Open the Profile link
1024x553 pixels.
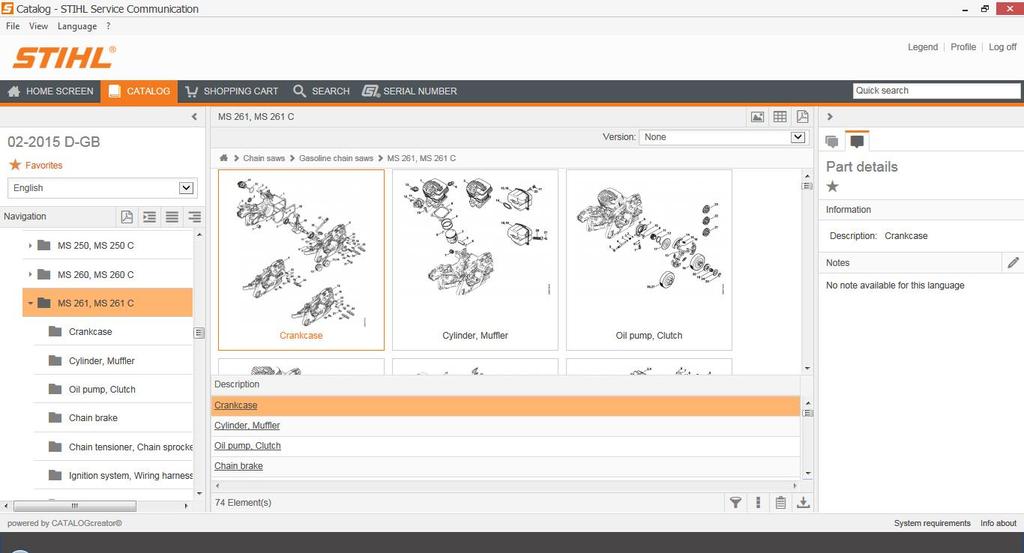[x=963, y=47]
